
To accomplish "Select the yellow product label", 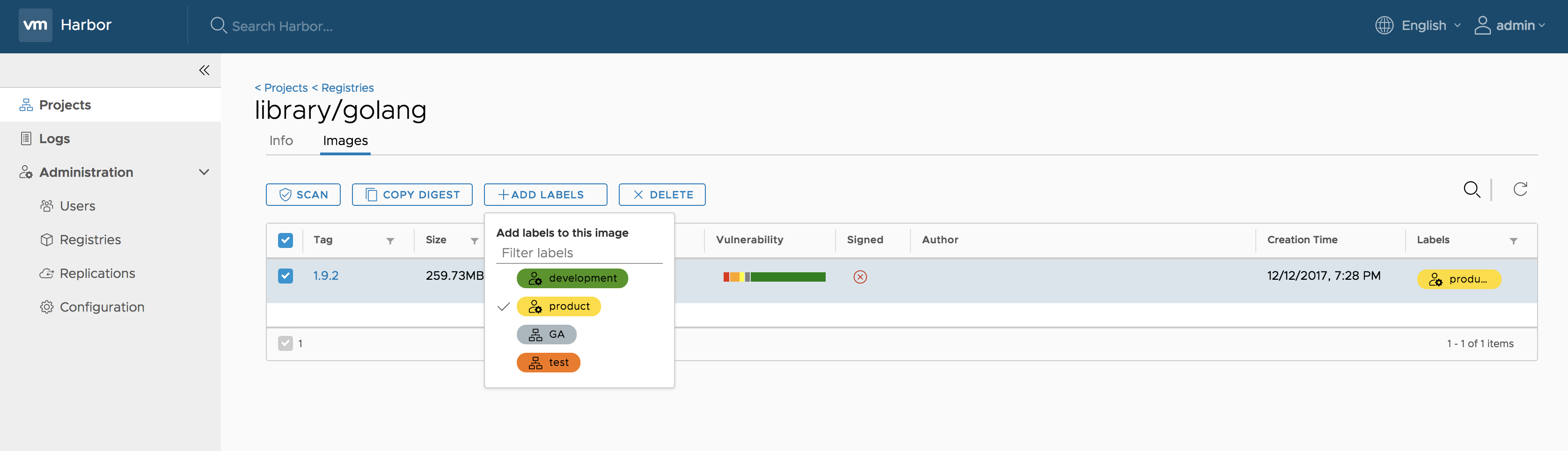I will pyautogui.click(x=559, y=306).
